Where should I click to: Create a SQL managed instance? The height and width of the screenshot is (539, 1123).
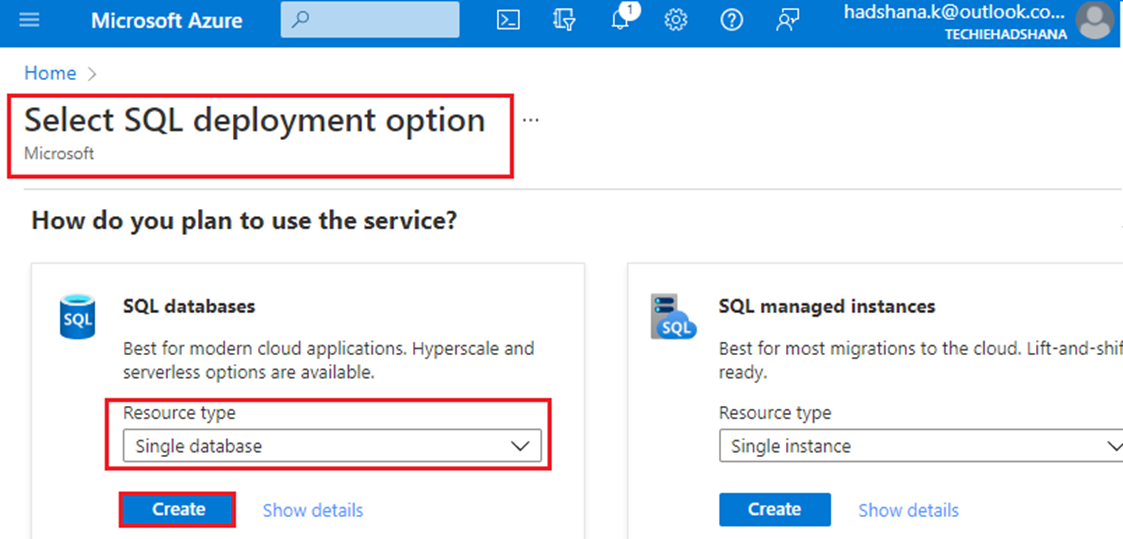point(775,509)
